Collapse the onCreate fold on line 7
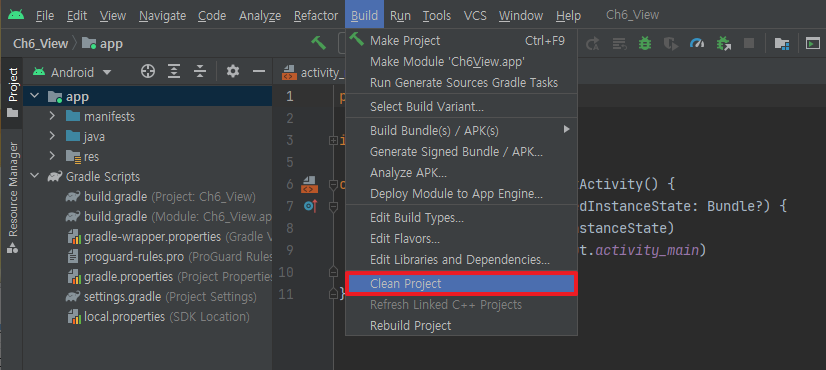826x370 pixels. (x=333, y=207)
